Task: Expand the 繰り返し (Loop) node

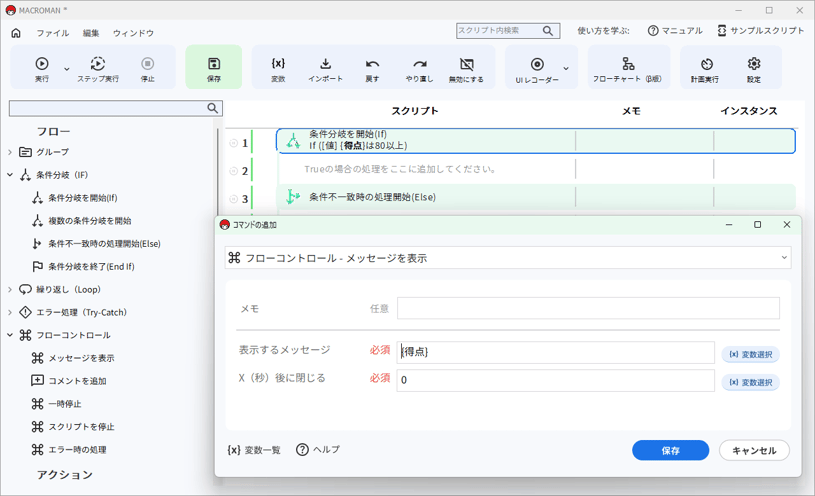Action: coord(10,289)
